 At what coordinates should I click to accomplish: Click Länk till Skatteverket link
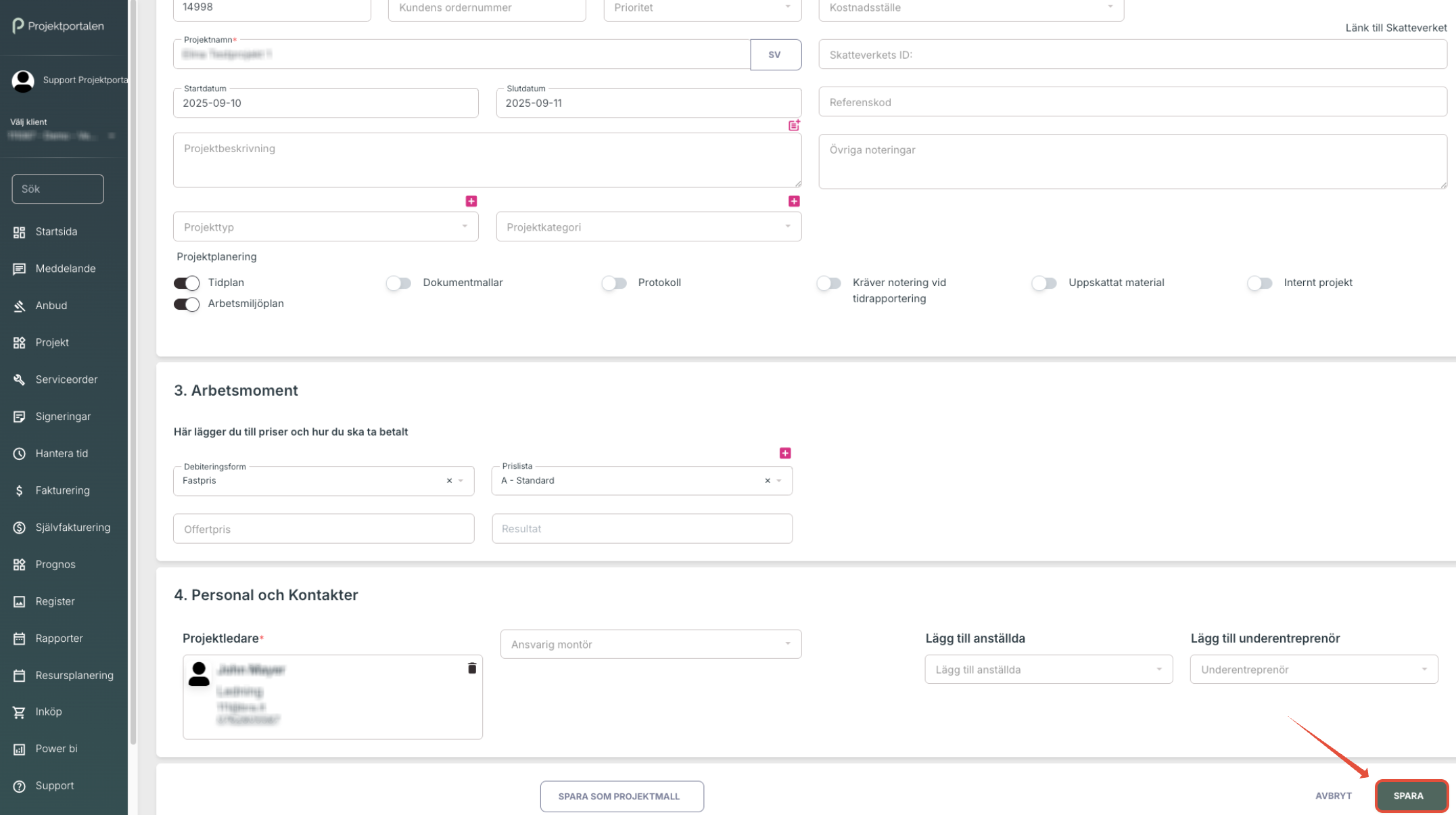(1396, 28)
